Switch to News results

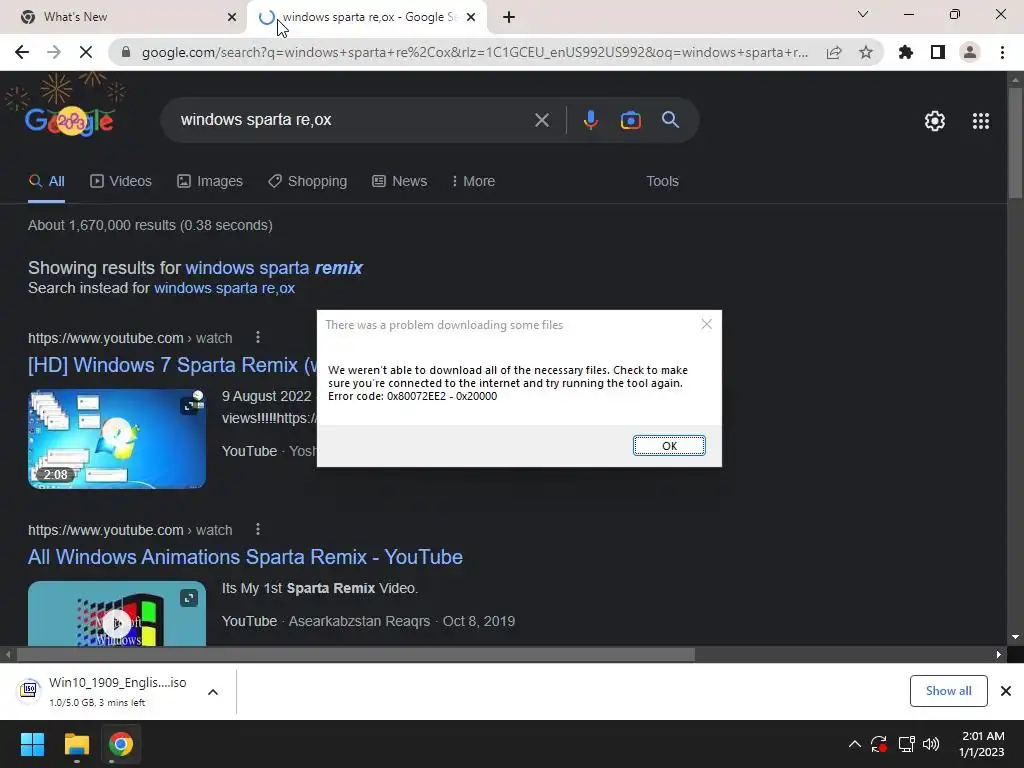click(x=400, y=182)
